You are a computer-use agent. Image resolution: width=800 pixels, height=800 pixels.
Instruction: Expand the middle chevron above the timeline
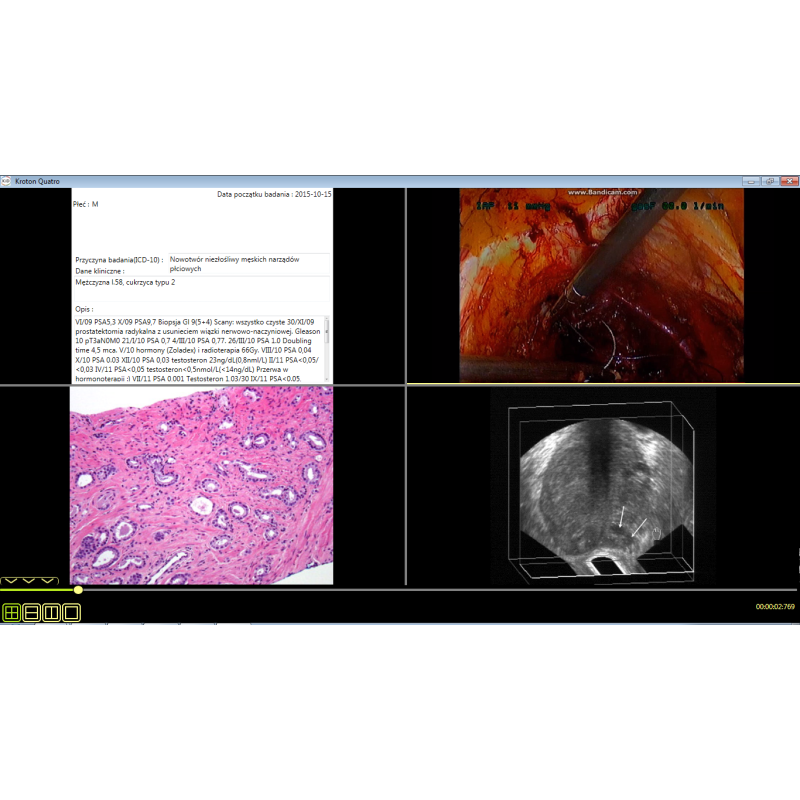(x=29, y=581)
